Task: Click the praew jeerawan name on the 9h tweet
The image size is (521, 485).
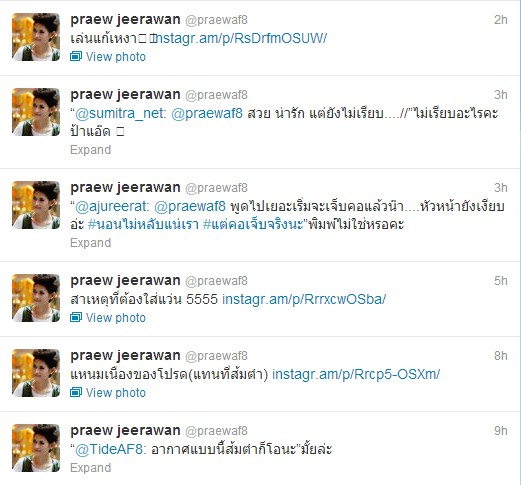Action: 125,431
